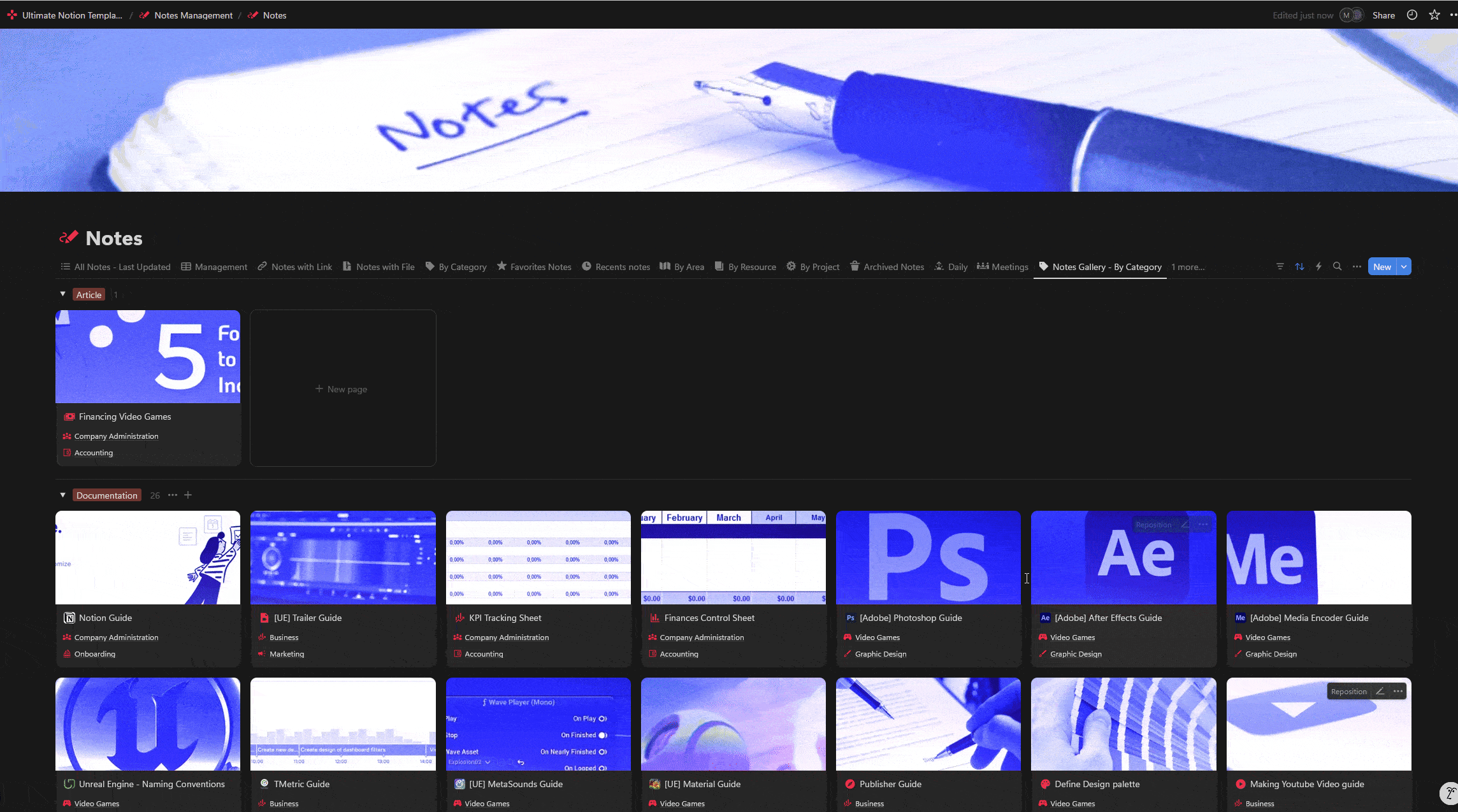Image resolution: width=1458 pixels, height=812 pixels.
Task: Open the New button dropdown arrow
Action: (x=1404, y=266)
